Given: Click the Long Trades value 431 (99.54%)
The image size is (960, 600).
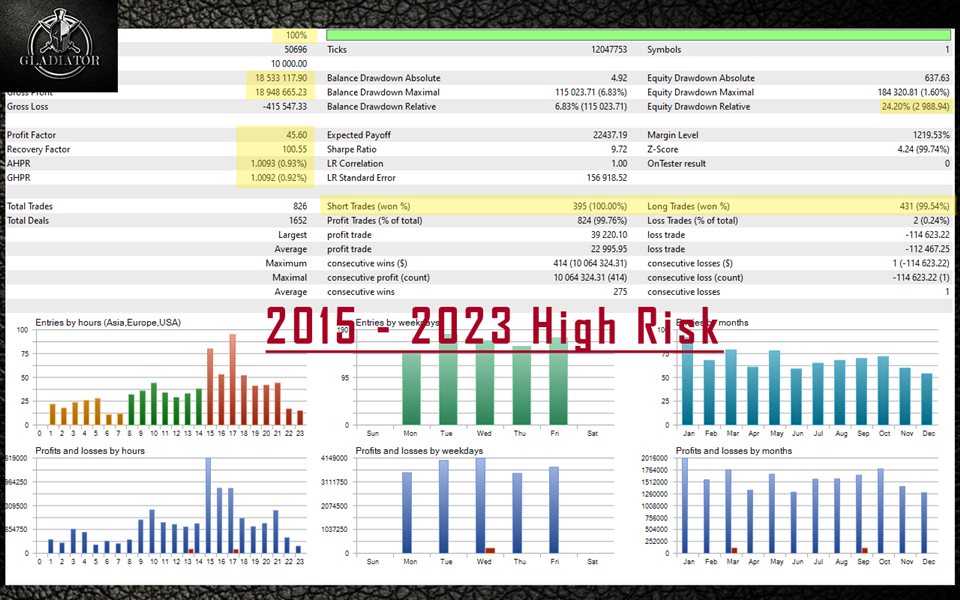Looking at the screenshot, I should pos(914,206).
